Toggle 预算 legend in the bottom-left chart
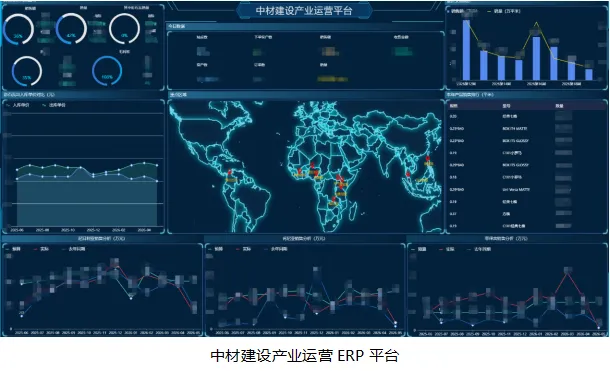610x371 pixels. coord(13,249)
